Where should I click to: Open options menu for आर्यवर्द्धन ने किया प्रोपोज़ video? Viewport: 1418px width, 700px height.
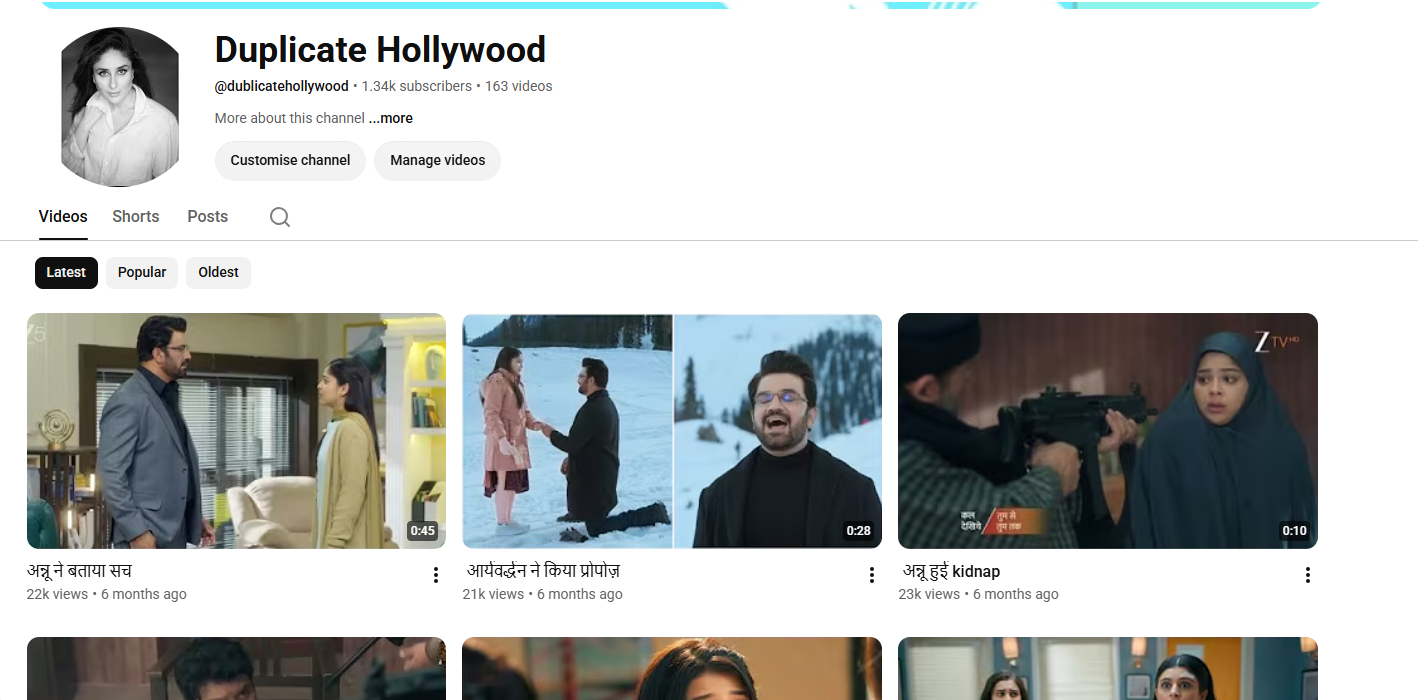pyautogui.click(x=872, y=575)
